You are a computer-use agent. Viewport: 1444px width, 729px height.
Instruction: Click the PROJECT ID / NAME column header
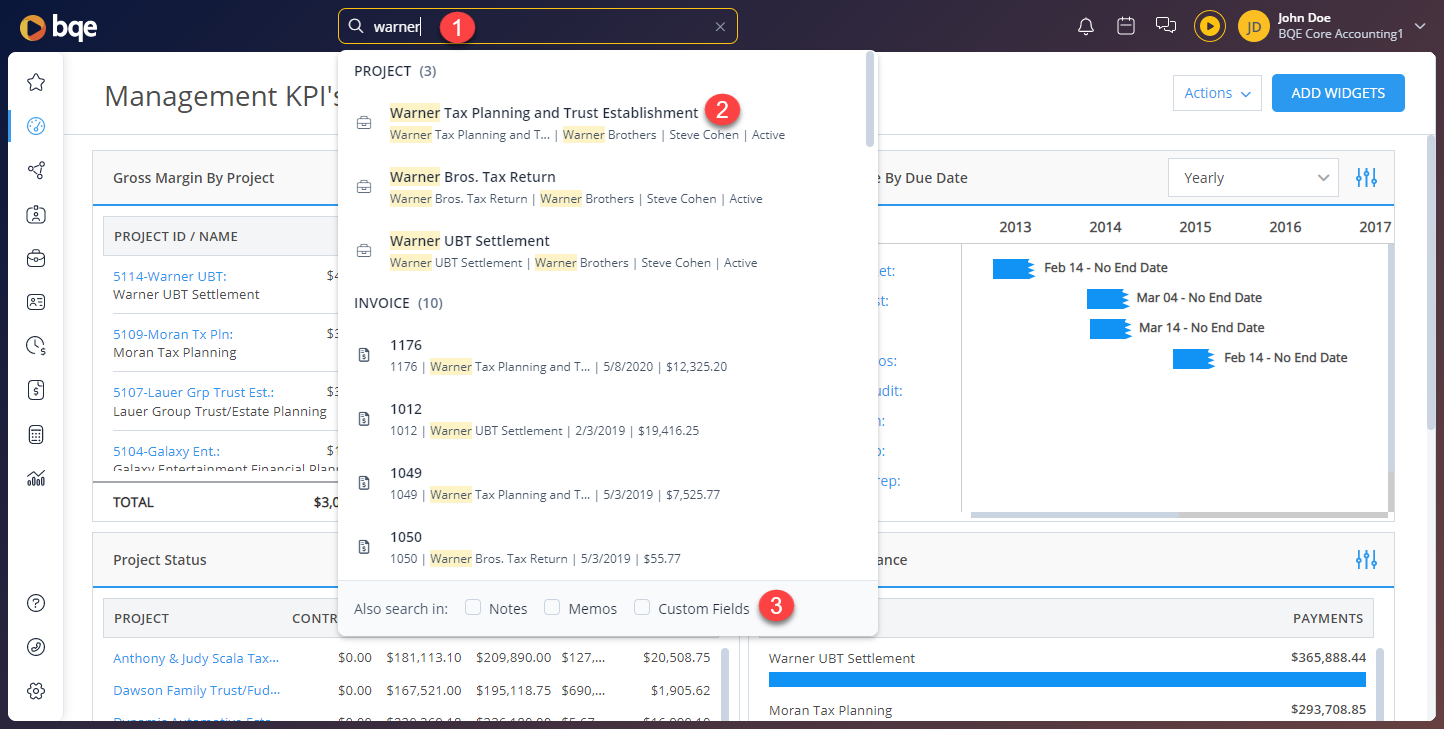click(176, 237)
